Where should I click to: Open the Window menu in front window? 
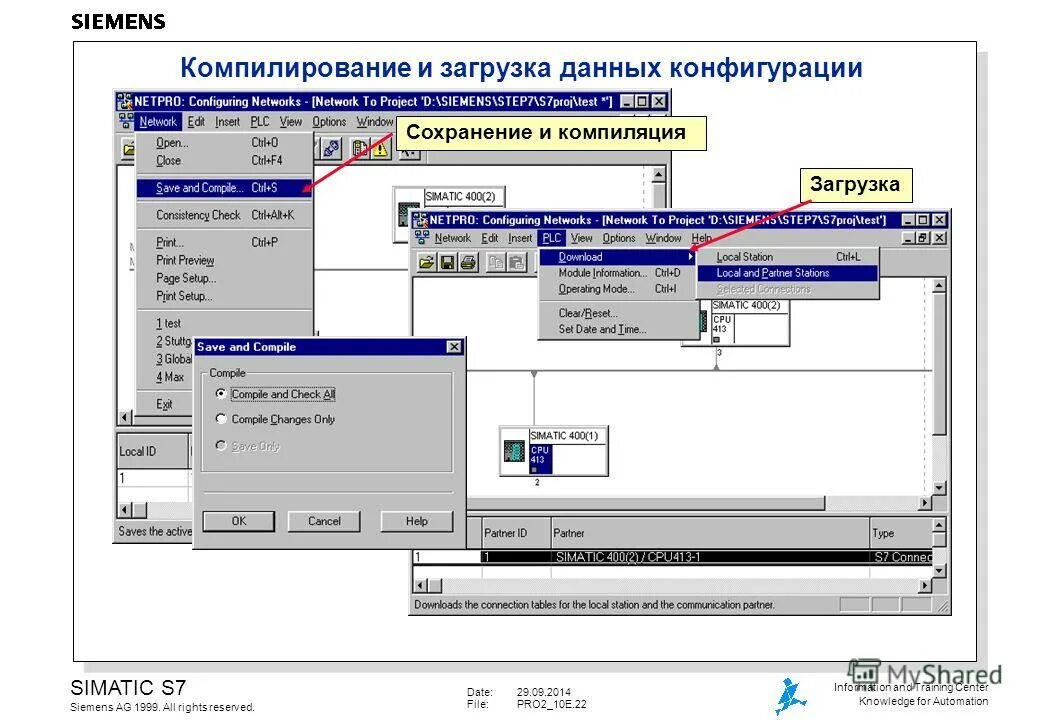coord(663,238)
